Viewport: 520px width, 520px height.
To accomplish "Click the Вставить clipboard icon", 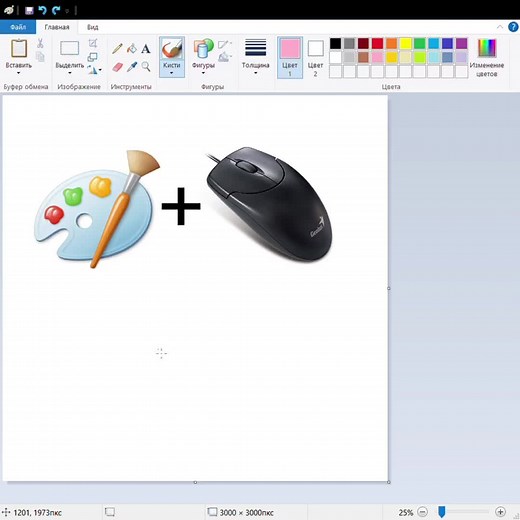I will tap(19, 49).
